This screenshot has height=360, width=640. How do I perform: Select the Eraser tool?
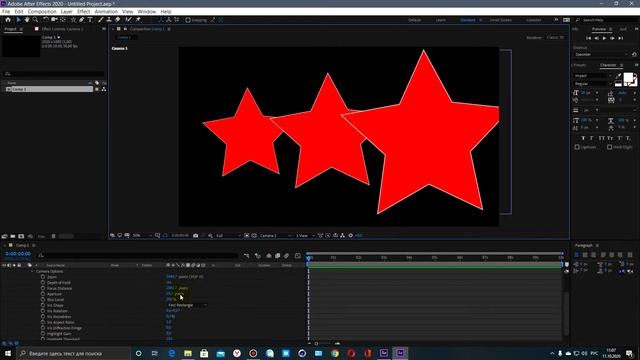(118, 20)
